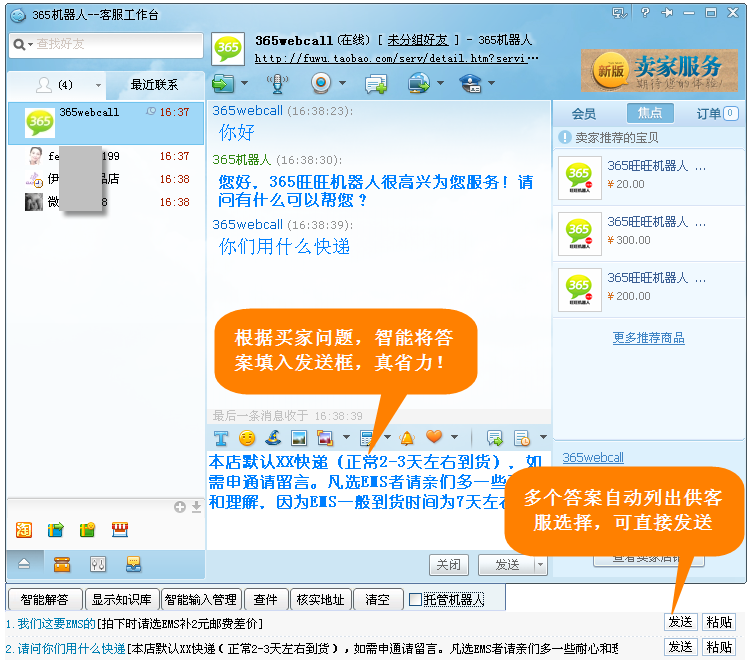Switch to the 最近联系 tab
Image resolution: width=750 pixels, height=665 pixels.
point(154,85)
